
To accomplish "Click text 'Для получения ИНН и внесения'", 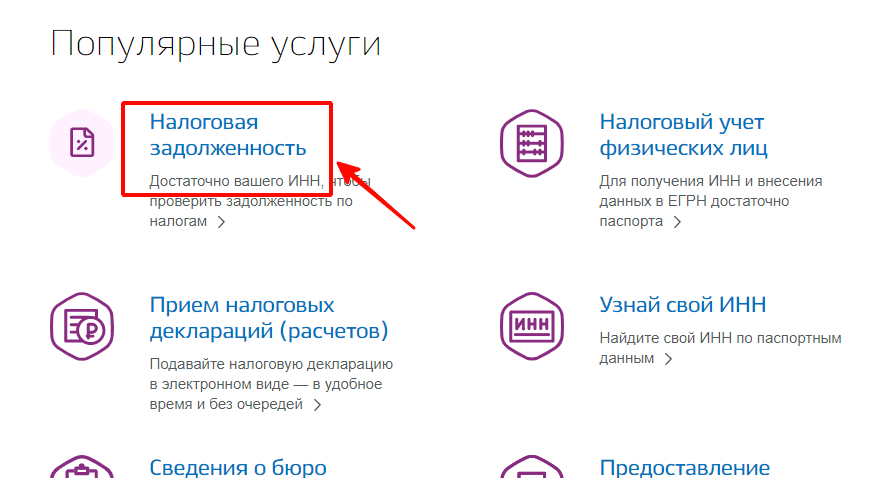I will pyautogui.click(x=710, y=181).
